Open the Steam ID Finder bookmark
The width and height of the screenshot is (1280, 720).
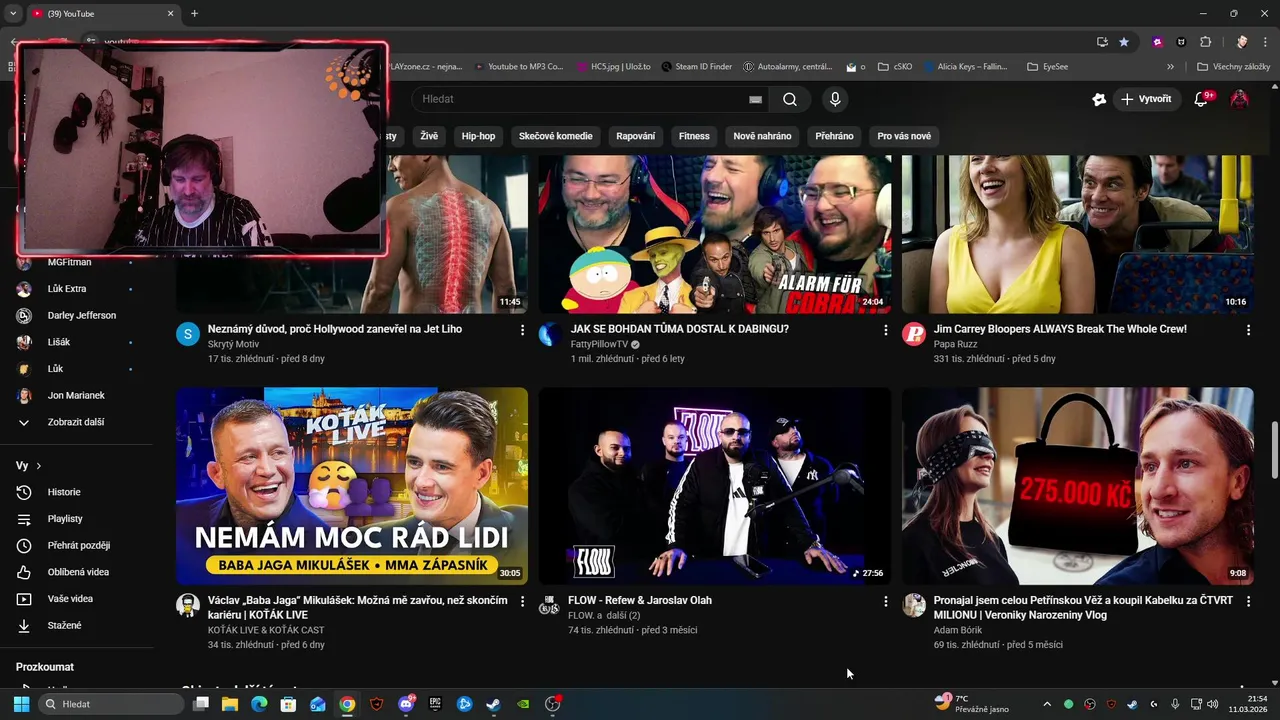pos(696,67)
